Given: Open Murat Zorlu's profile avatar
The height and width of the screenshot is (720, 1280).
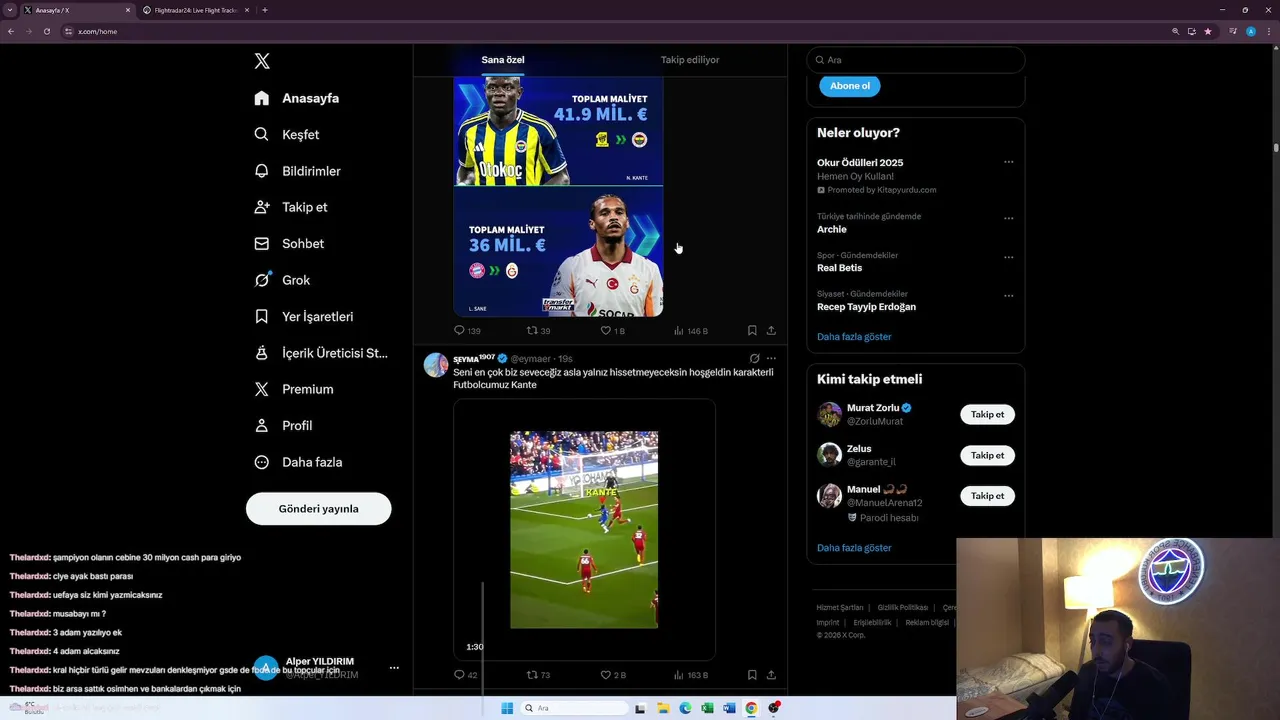Looking at the screenshot, I should [x=829, y=414].
